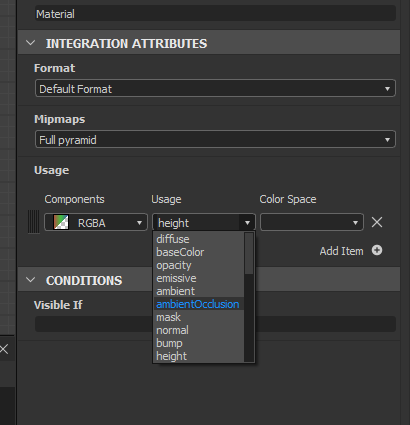This screenshot has height=425, width=410.
Task: Click the Add Item plus icon
Action: click(x=377, y=250)
